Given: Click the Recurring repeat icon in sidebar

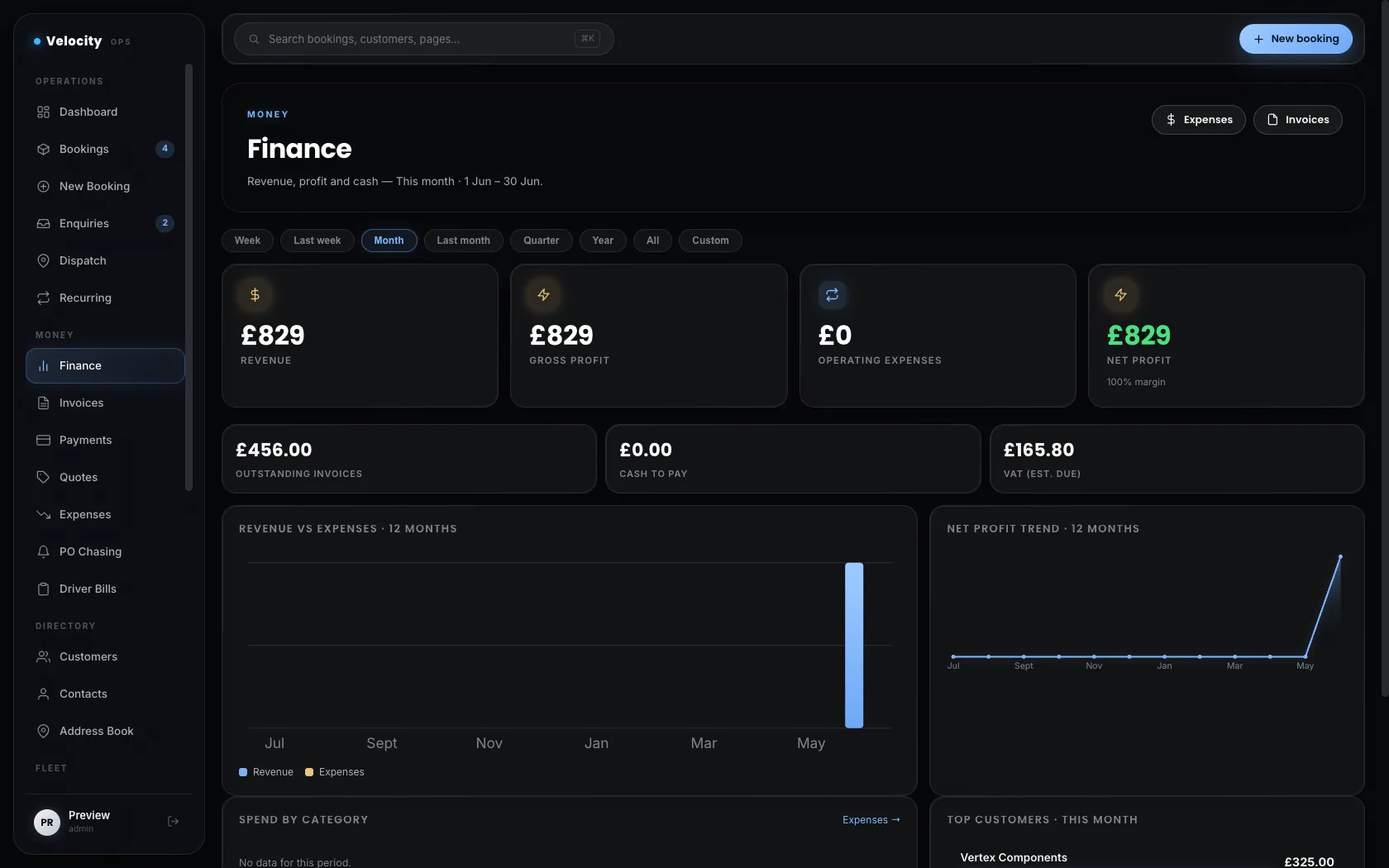Looking at the screenshot, I should (43, 298).
